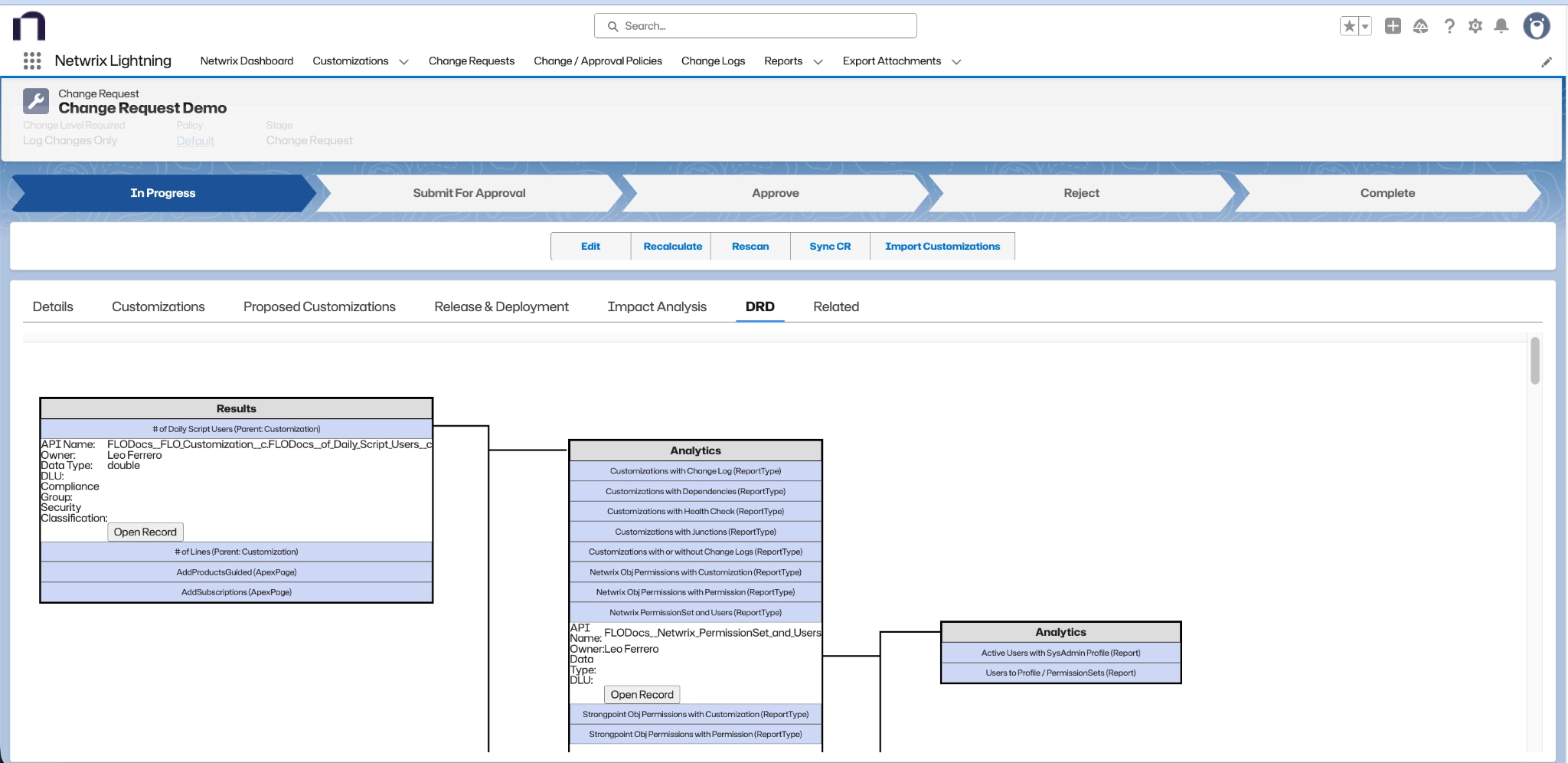This screenshot has height=763, width=1568.
Task: Click the favorites star icon
Action: [x=1349, y=25]
